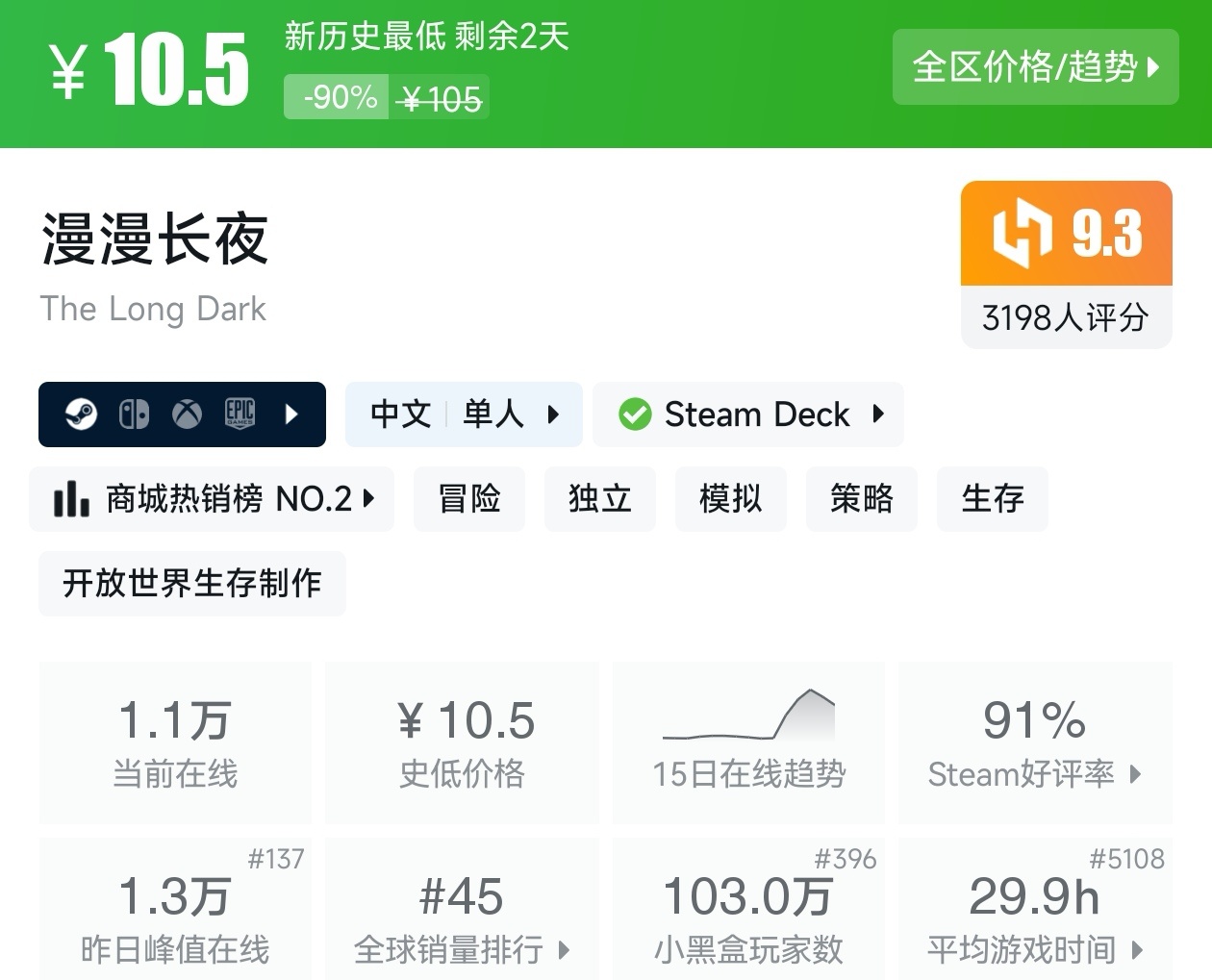The width and height of the screenshot is (1212, 980).
Task: Select the 独立 genre tag
Action: (x=600, y=499)
